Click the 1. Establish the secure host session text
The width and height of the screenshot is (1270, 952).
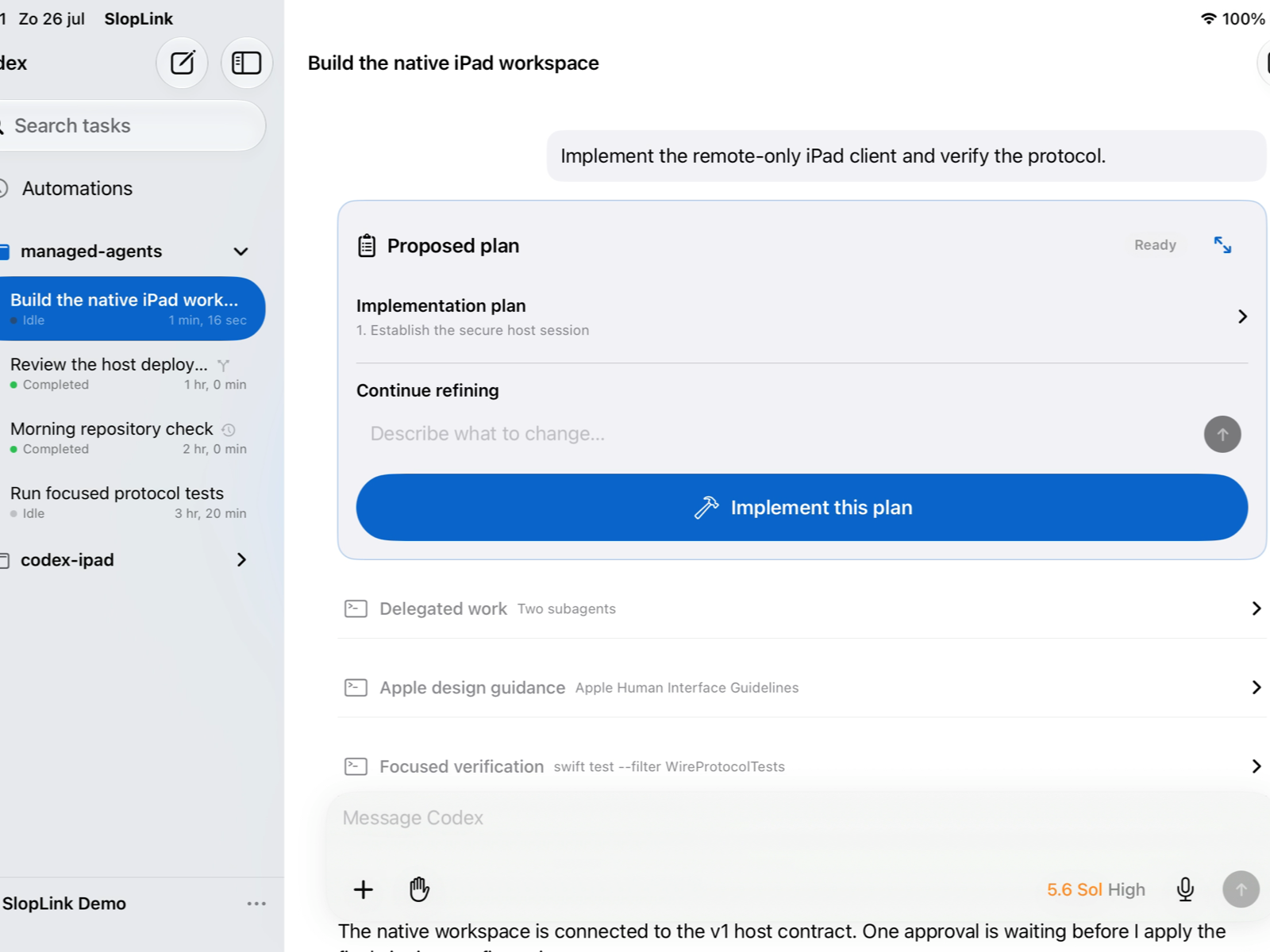[x=472, y=330]
